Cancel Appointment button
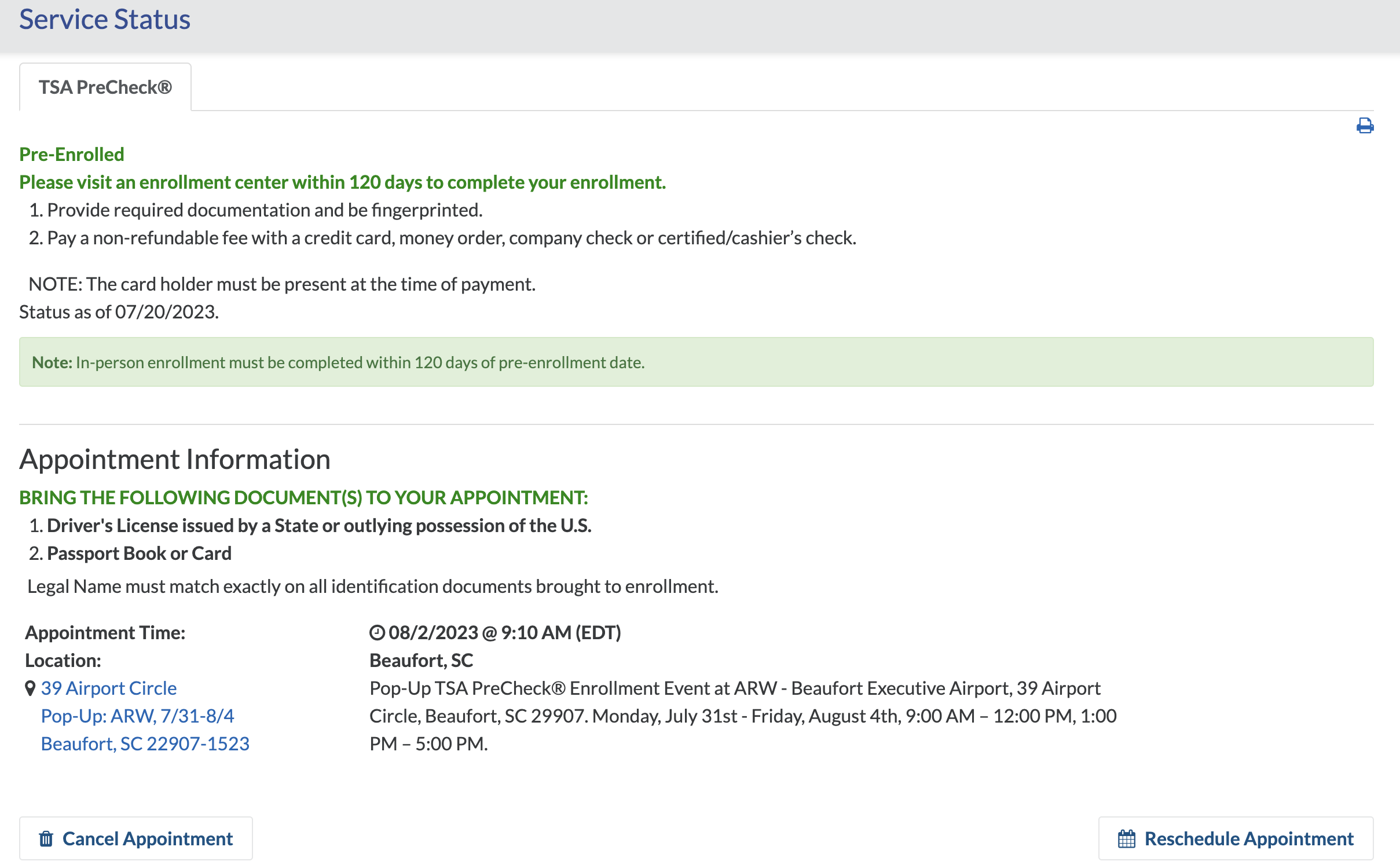 click(136, 838)
